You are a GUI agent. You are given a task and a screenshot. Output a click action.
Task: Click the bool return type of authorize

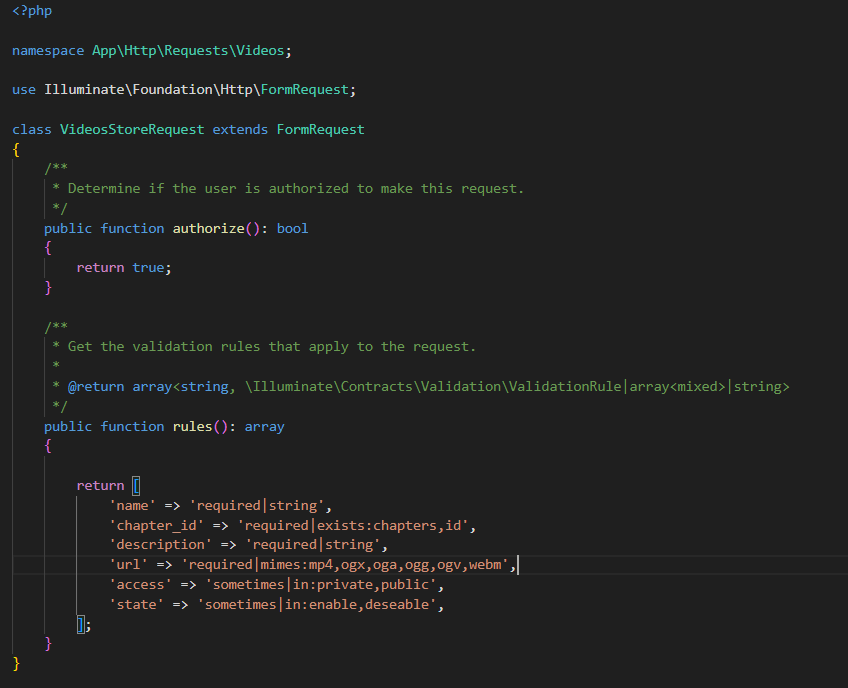292,228
